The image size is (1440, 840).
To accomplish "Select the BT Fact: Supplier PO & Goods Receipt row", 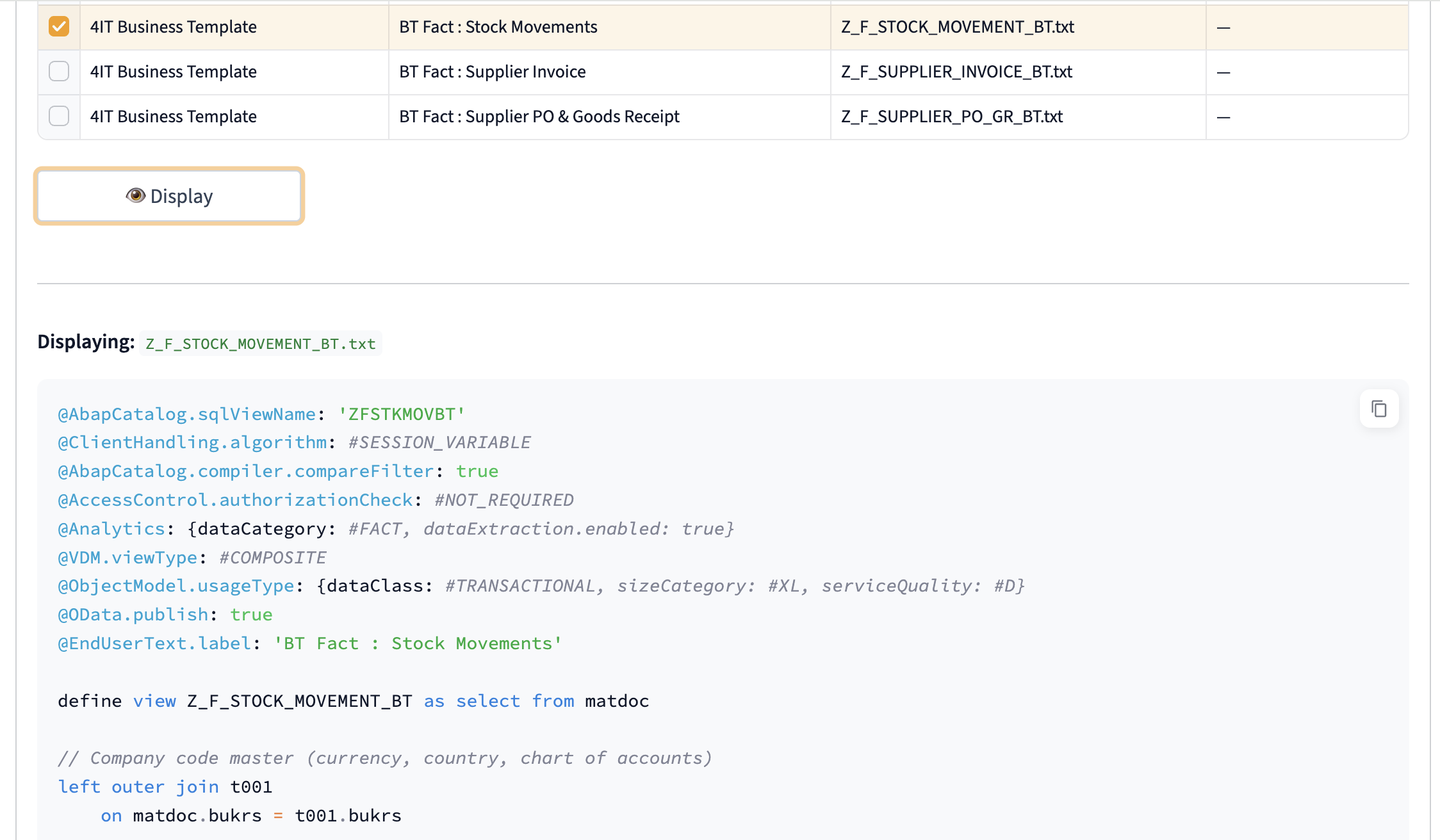I will pos(609,116).
